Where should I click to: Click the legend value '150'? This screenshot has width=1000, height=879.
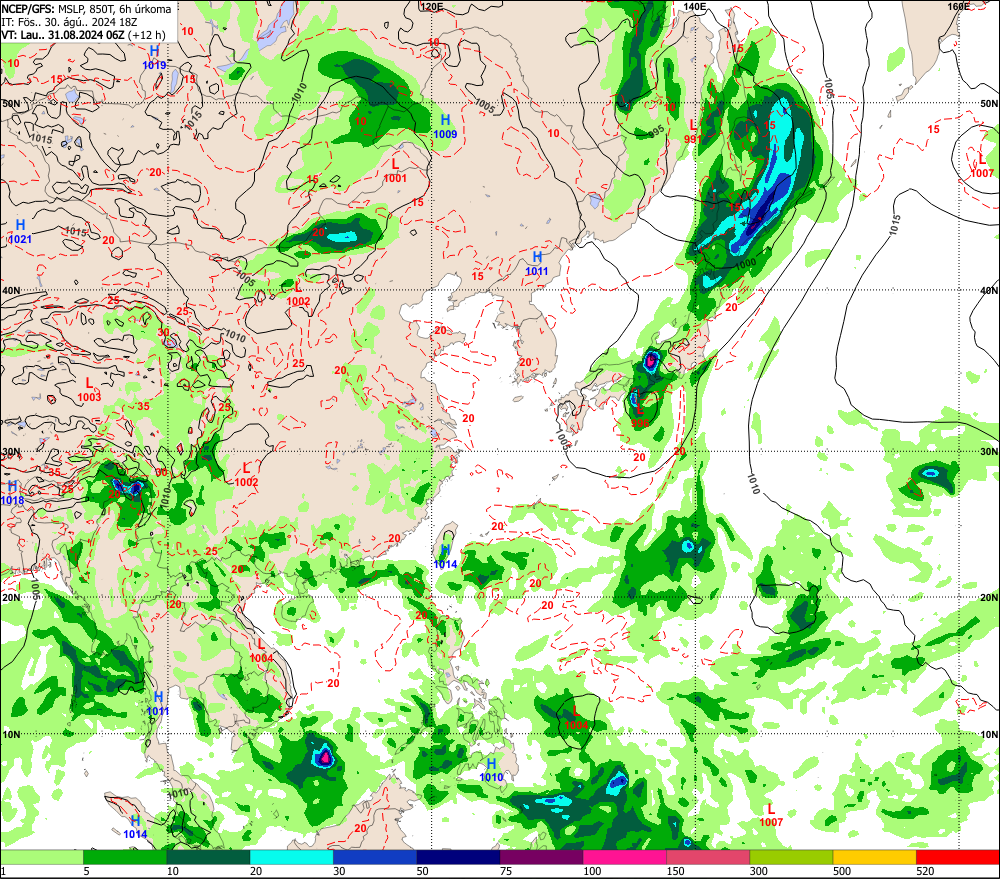point(675,871)
